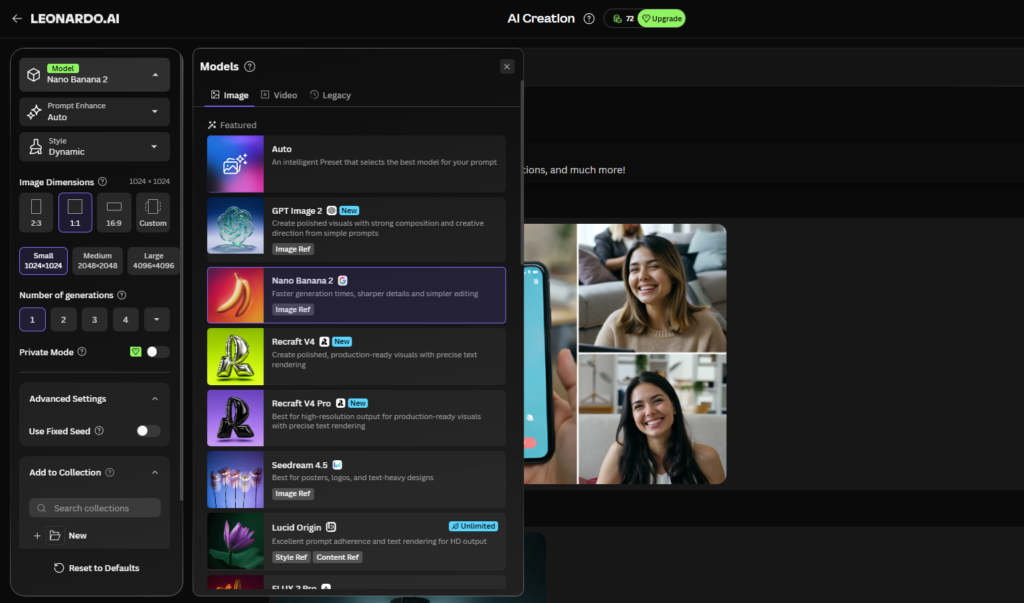Choose Small 1024×1024 size

(x=43, y=261)
